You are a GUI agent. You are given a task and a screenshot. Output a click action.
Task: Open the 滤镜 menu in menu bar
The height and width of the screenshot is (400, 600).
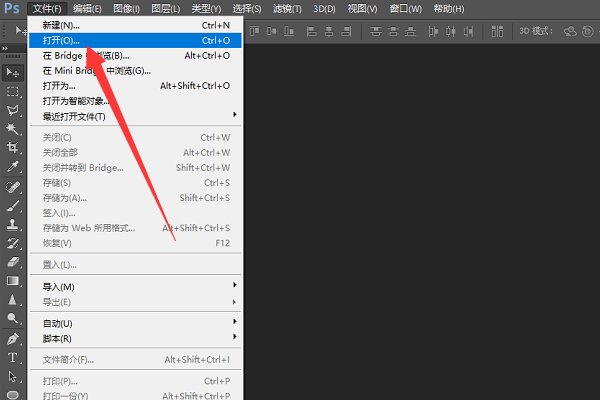pos(284,8)
